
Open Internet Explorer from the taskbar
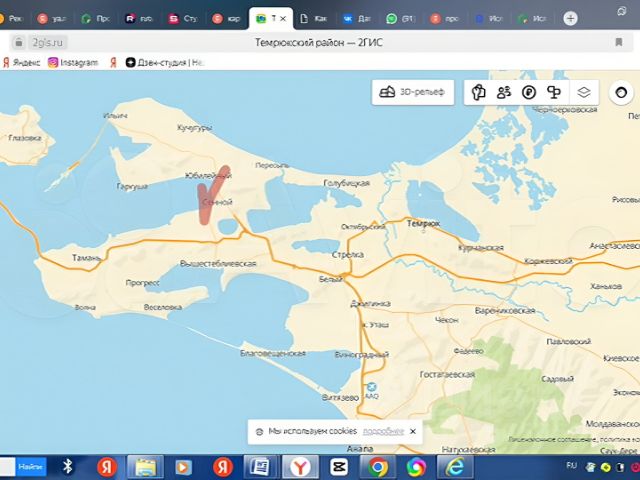click(x=456, y=467)
